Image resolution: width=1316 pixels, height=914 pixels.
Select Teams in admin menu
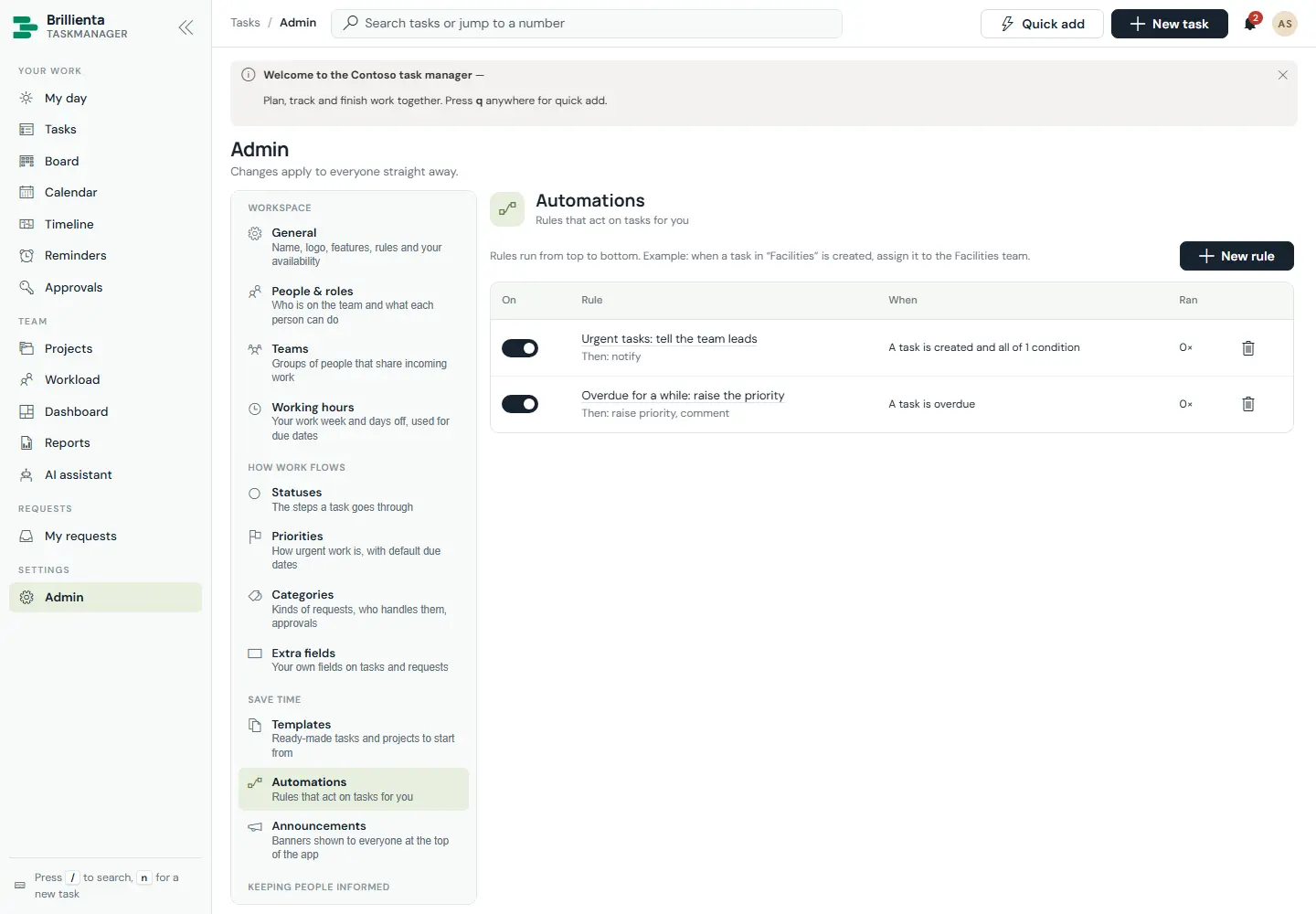click(x=354, y=363)
